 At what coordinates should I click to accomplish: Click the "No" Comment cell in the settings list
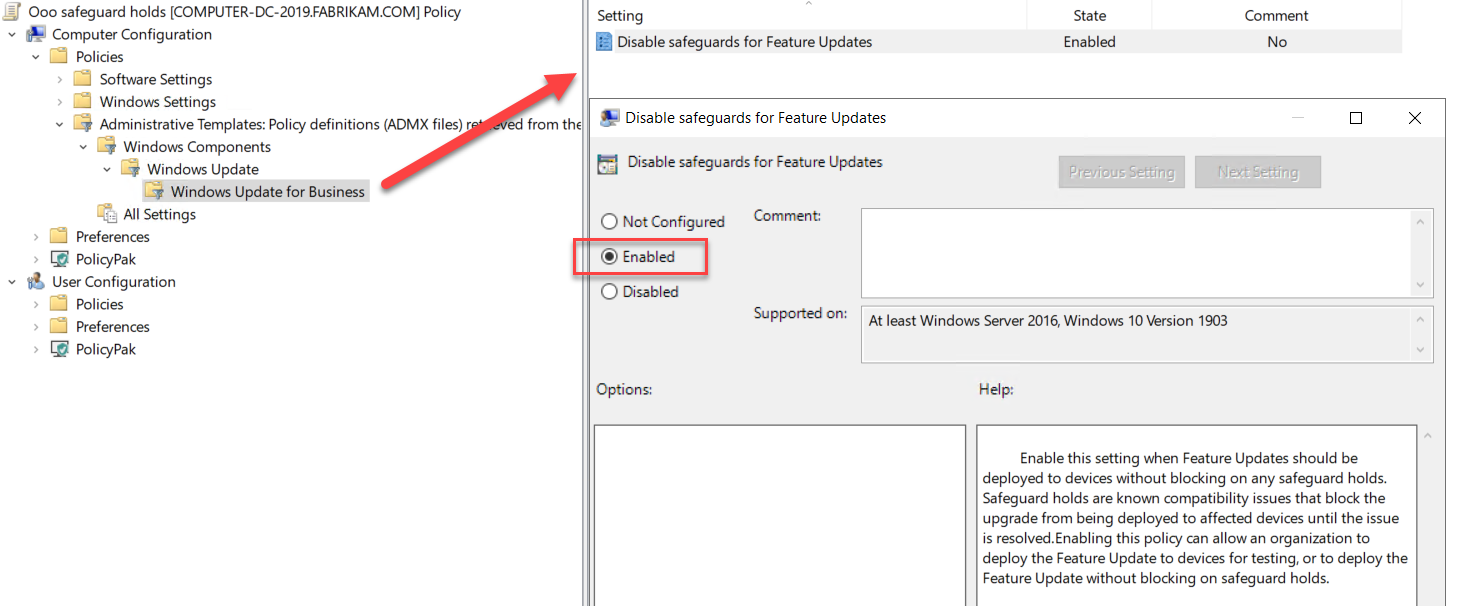[1277, 42]
